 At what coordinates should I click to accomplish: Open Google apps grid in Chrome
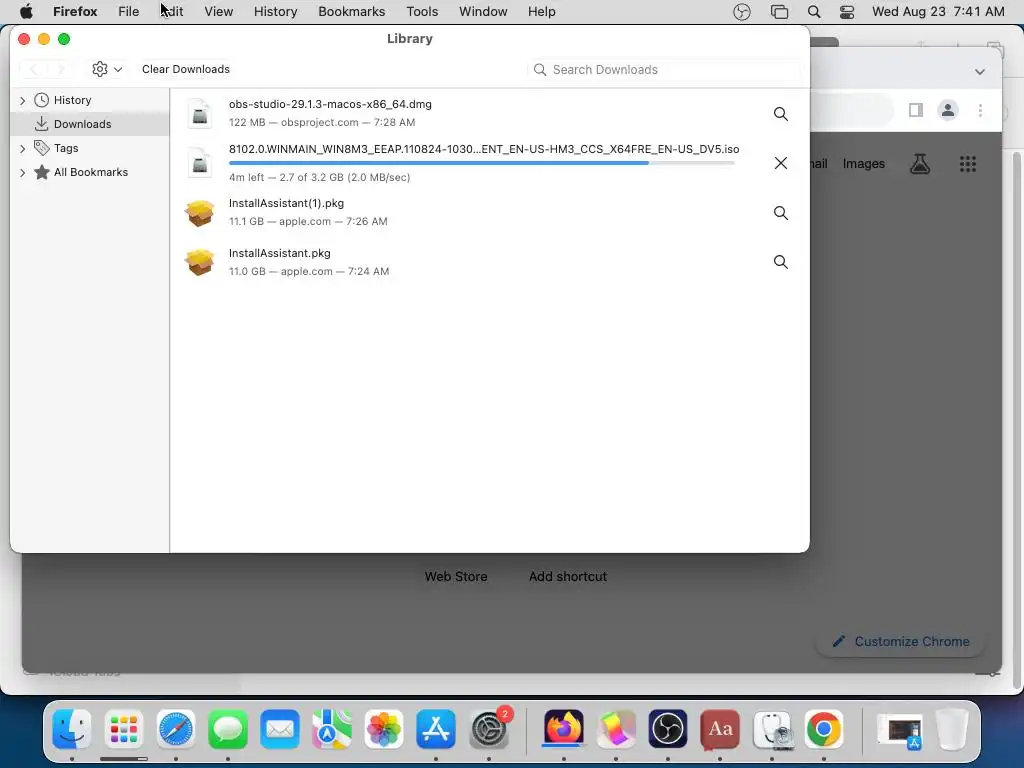968,164
